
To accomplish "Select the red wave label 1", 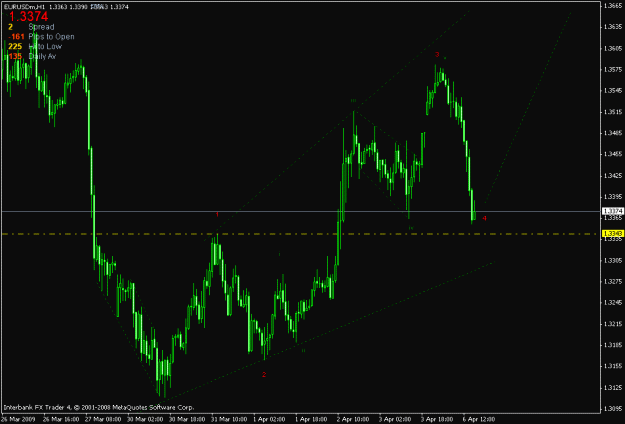I will tap(217, 214).
